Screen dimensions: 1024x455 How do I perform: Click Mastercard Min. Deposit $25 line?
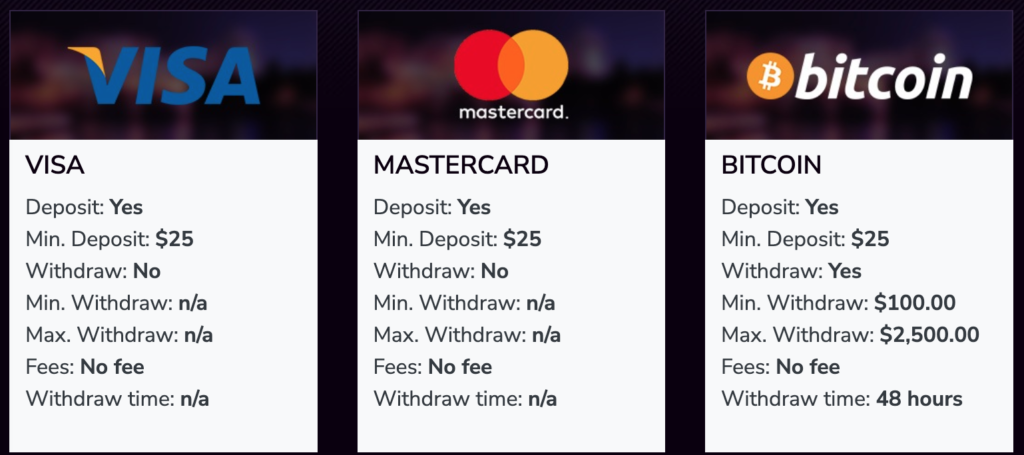(x=457, y=240)
